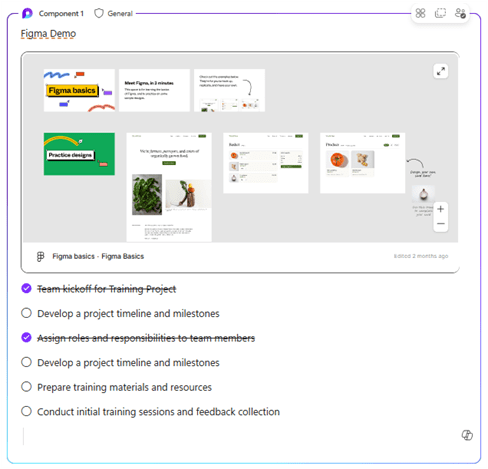Check Conduct initial training sessions task
The image size is (488, 469).
pos(26,411)
